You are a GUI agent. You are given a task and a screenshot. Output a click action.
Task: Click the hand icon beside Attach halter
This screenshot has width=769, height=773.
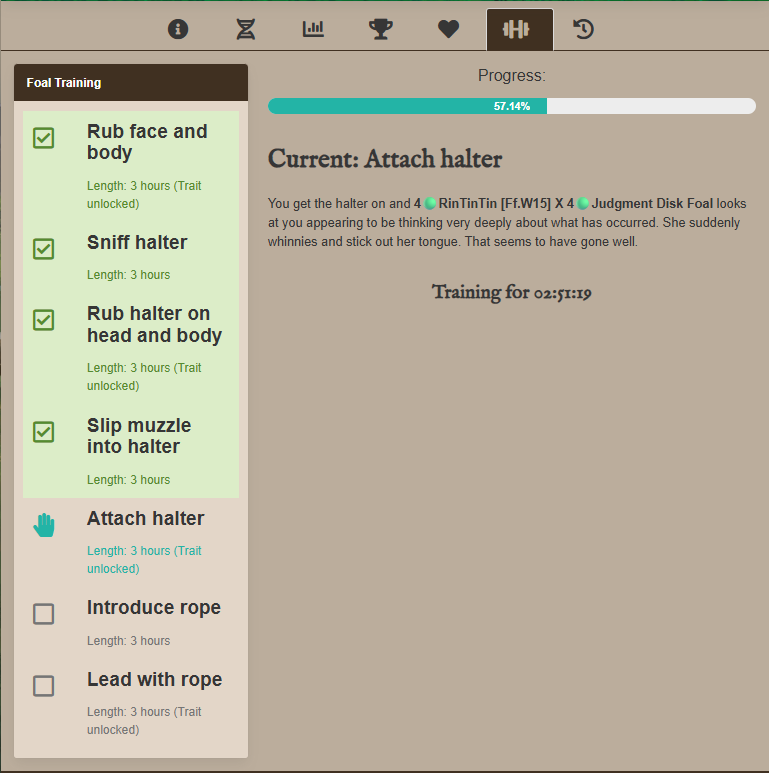[x=44, y=525]
